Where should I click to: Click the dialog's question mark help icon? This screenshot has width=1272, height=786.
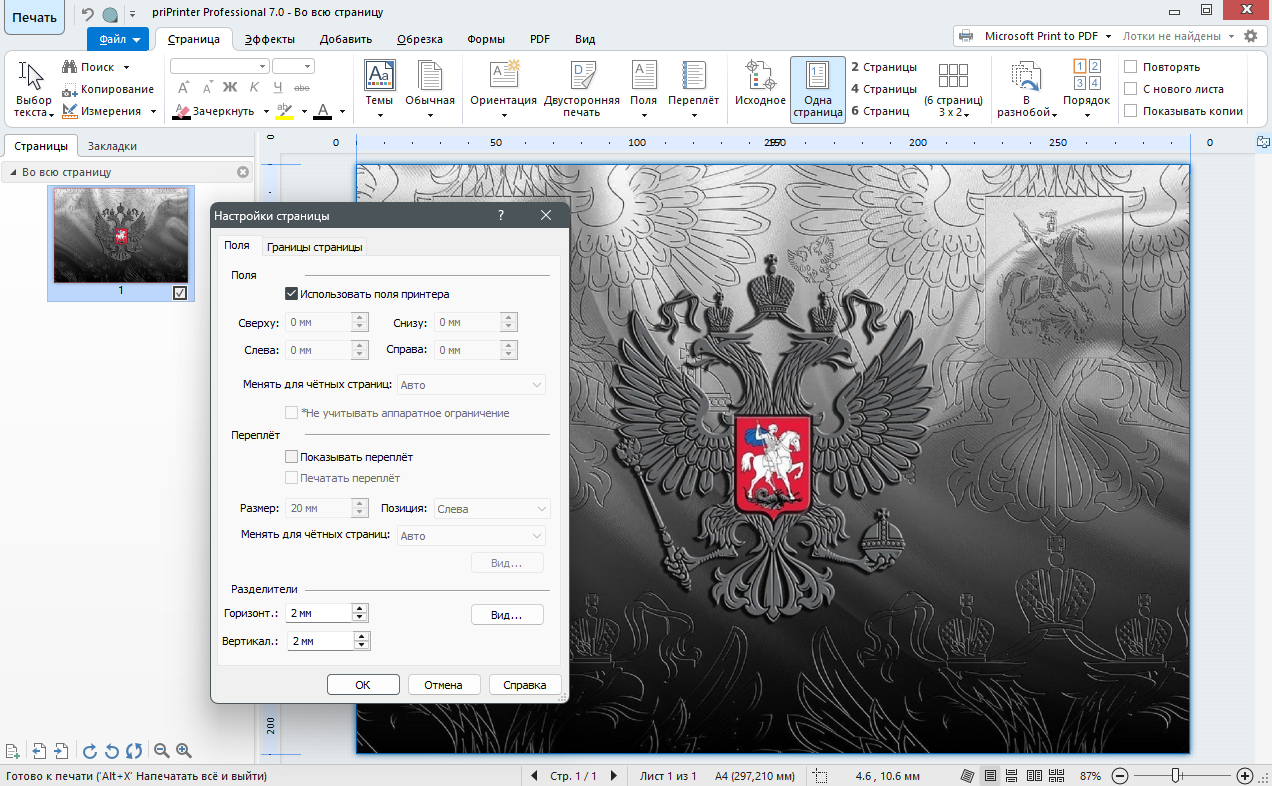[501, 215]
